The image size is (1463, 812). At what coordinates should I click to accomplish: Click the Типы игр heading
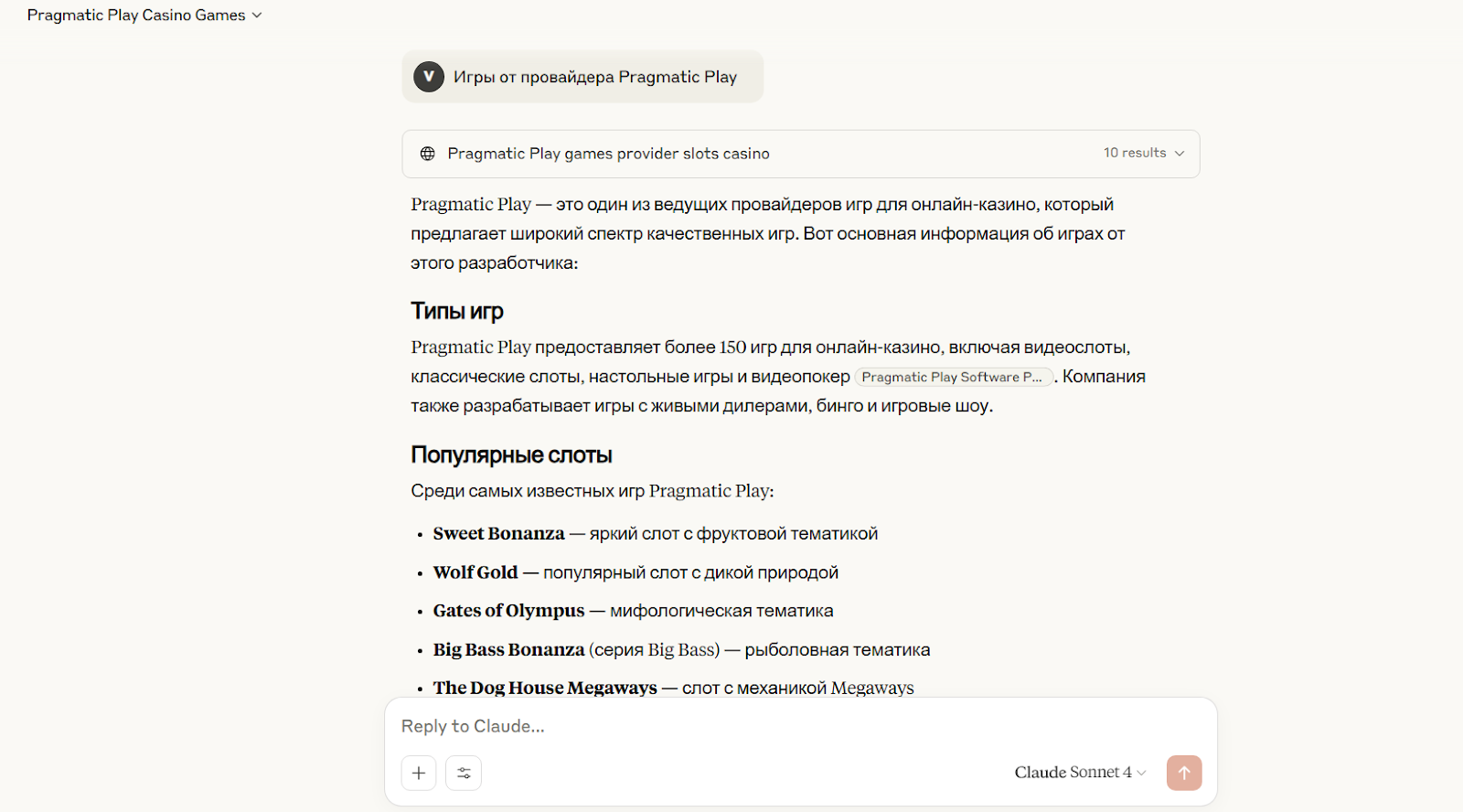point(457,311)
